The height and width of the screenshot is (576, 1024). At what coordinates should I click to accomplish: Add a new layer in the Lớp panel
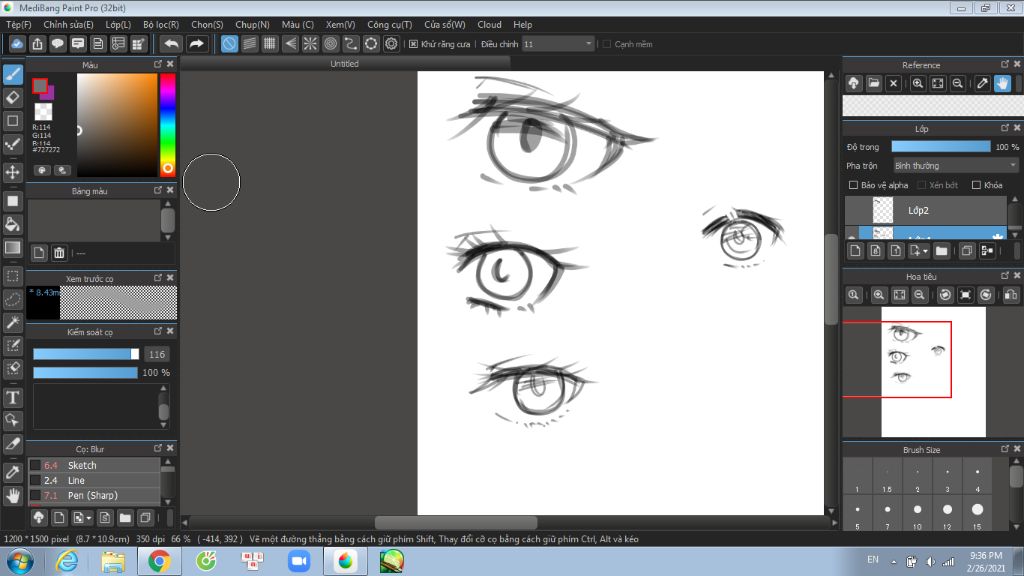pos(856,251)
